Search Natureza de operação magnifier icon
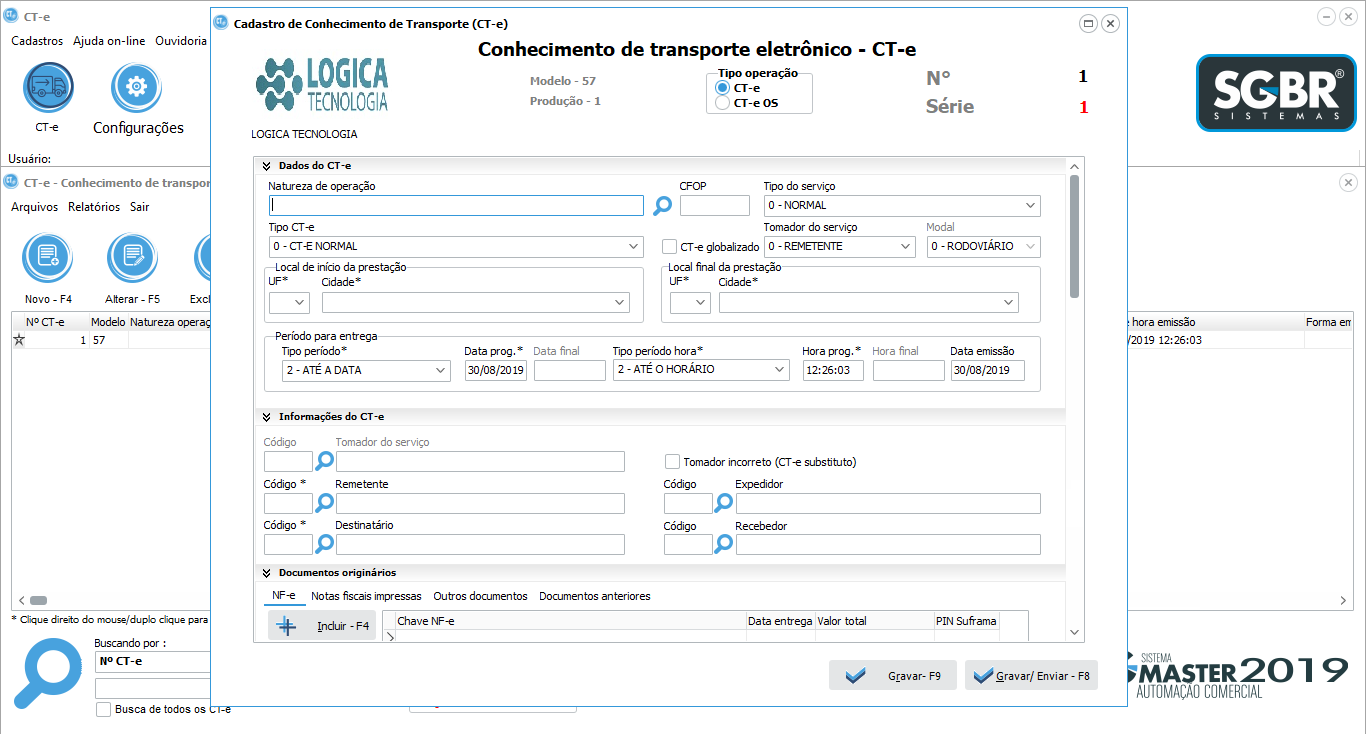Image resolution: width=1366 pixels, height=734 pixels. [662, 205]
